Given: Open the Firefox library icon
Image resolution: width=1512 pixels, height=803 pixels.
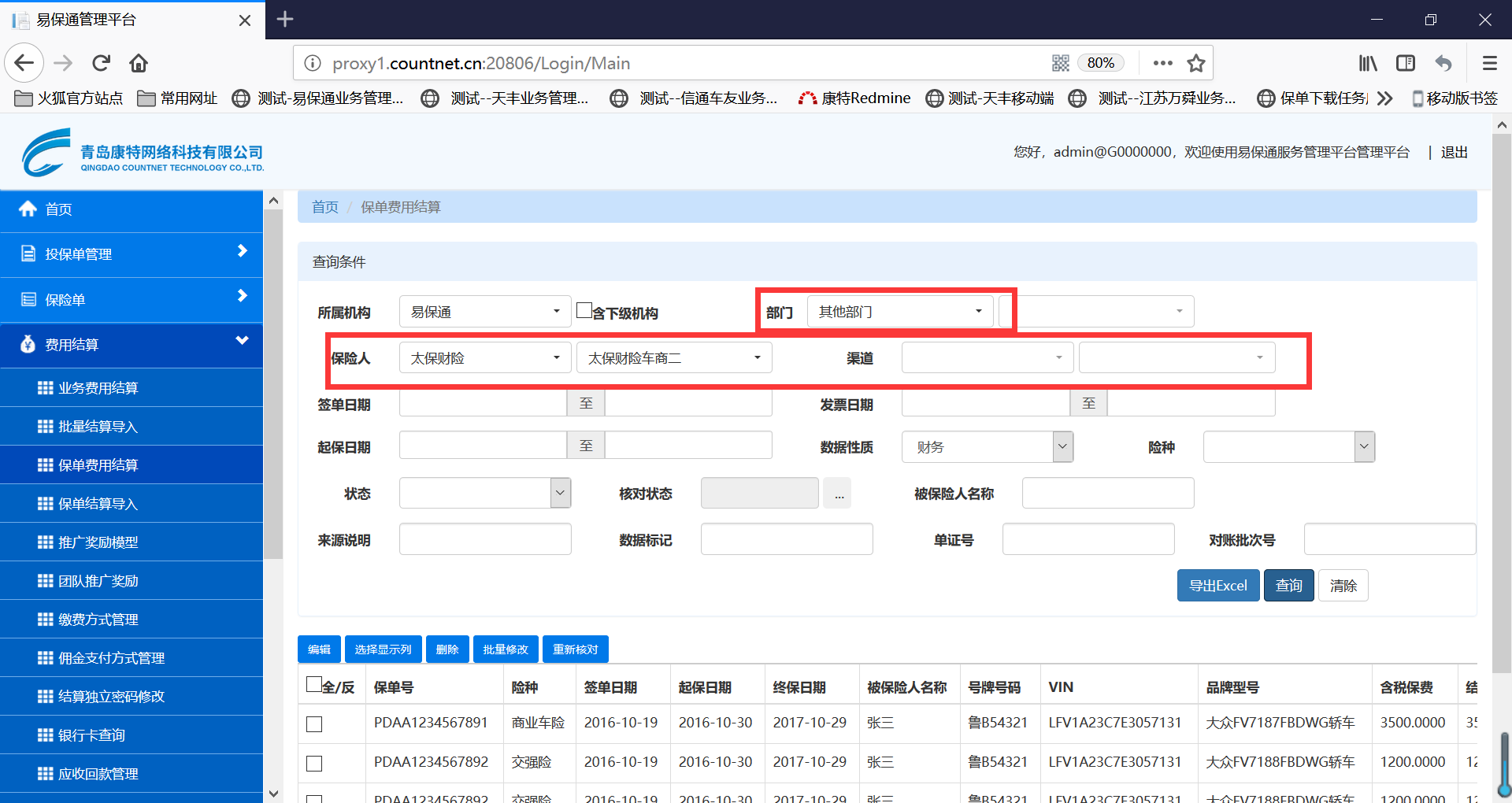Looking at the screenshot, I should tap(1368, 63).
